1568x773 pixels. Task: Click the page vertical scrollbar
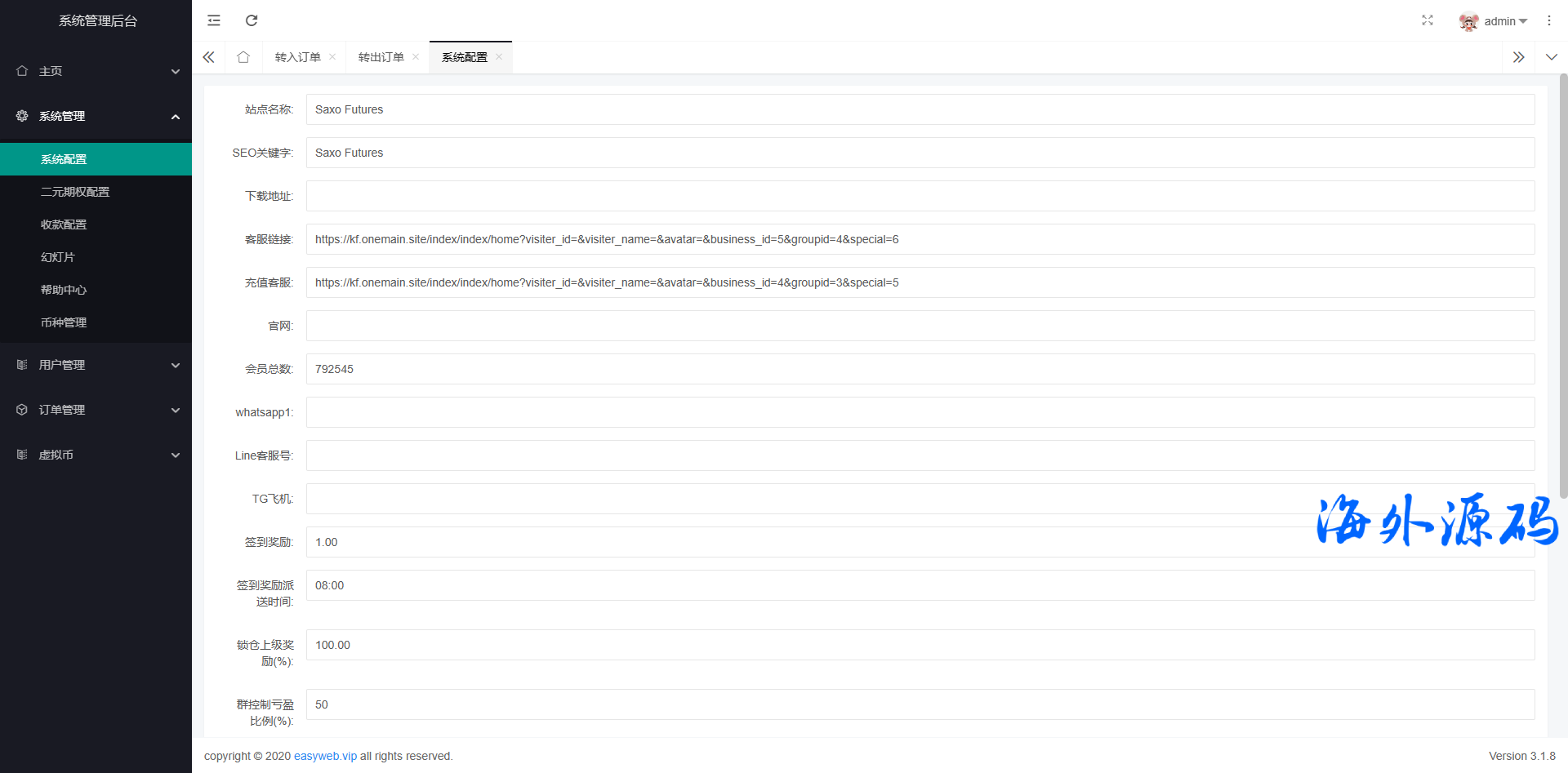(1563, 286)
